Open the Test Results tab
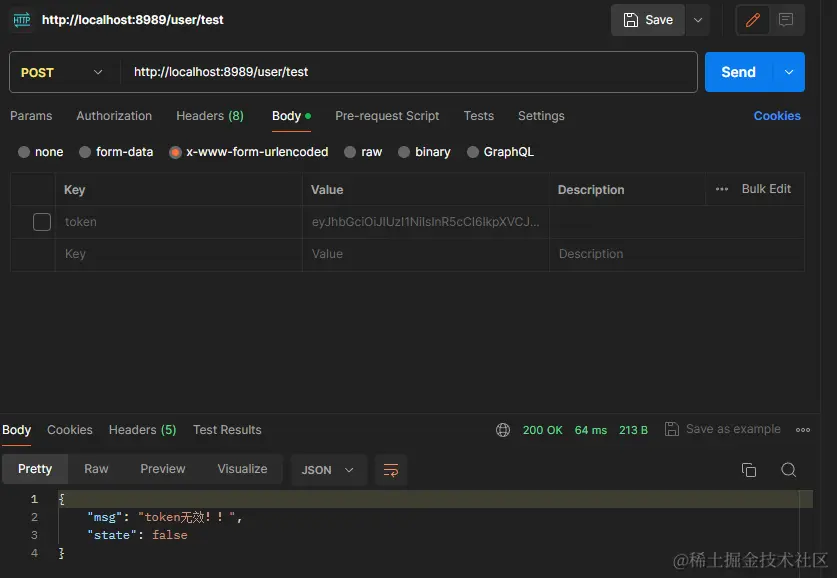The height and width of the screenshot is (578, 837). (227, 430)
